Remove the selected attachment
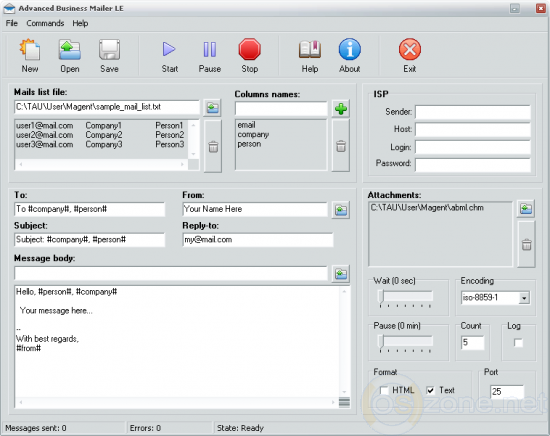 coord(526,244)
